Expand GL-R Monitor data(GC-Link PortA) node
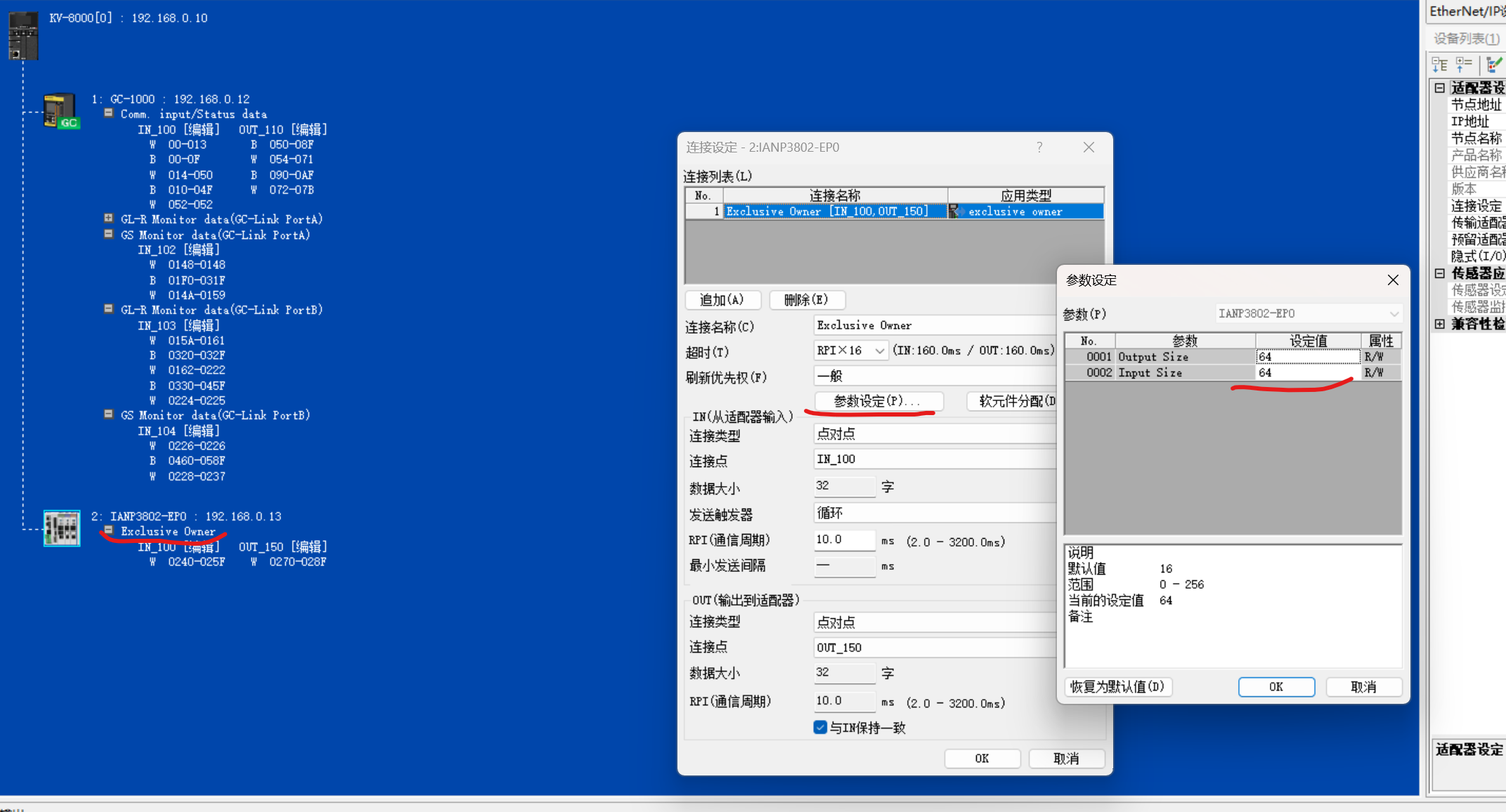 pyautogui.click(x=109, y=218)
